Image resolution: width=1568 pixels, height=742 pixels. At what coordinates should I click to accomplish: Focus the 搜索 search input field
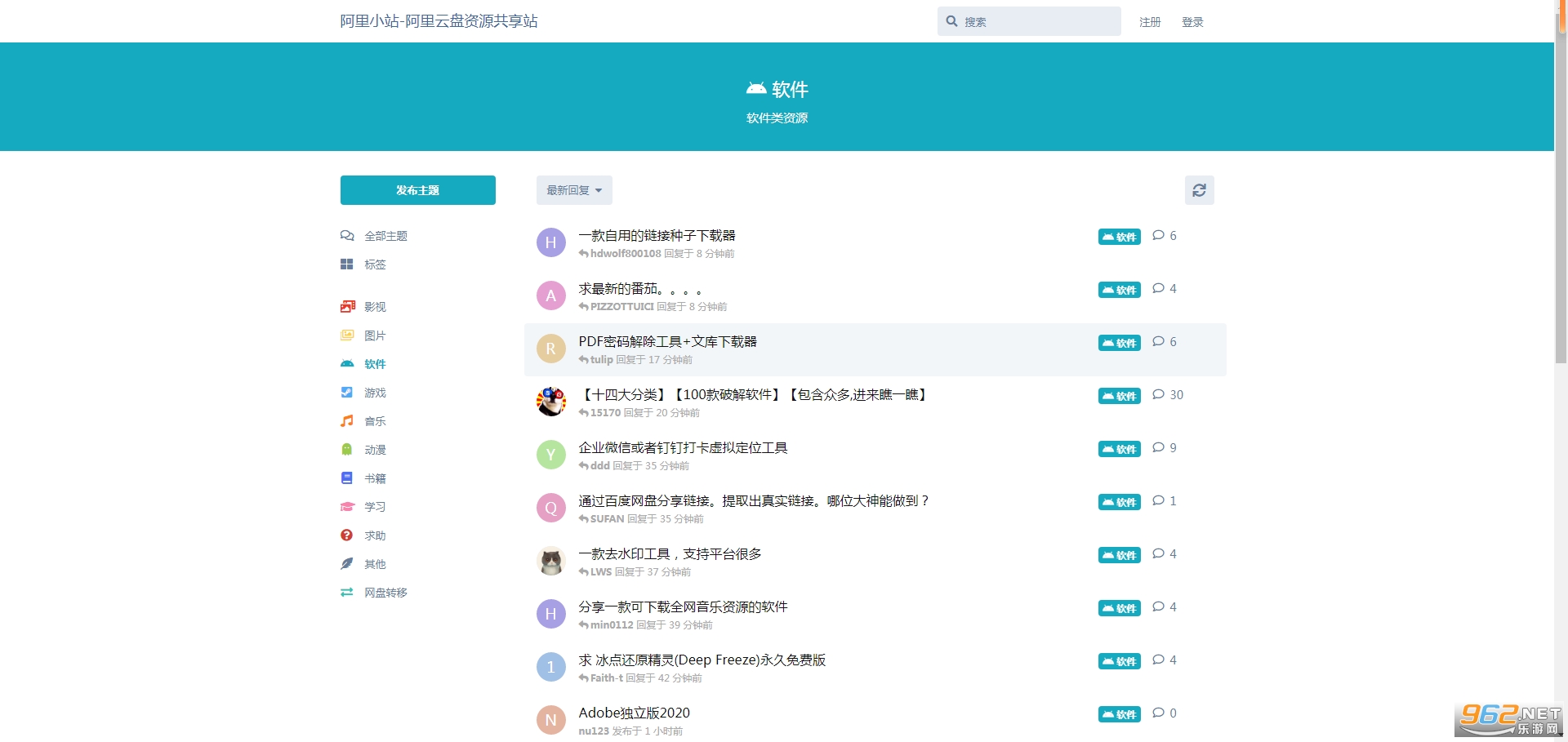click(1037, 22)
